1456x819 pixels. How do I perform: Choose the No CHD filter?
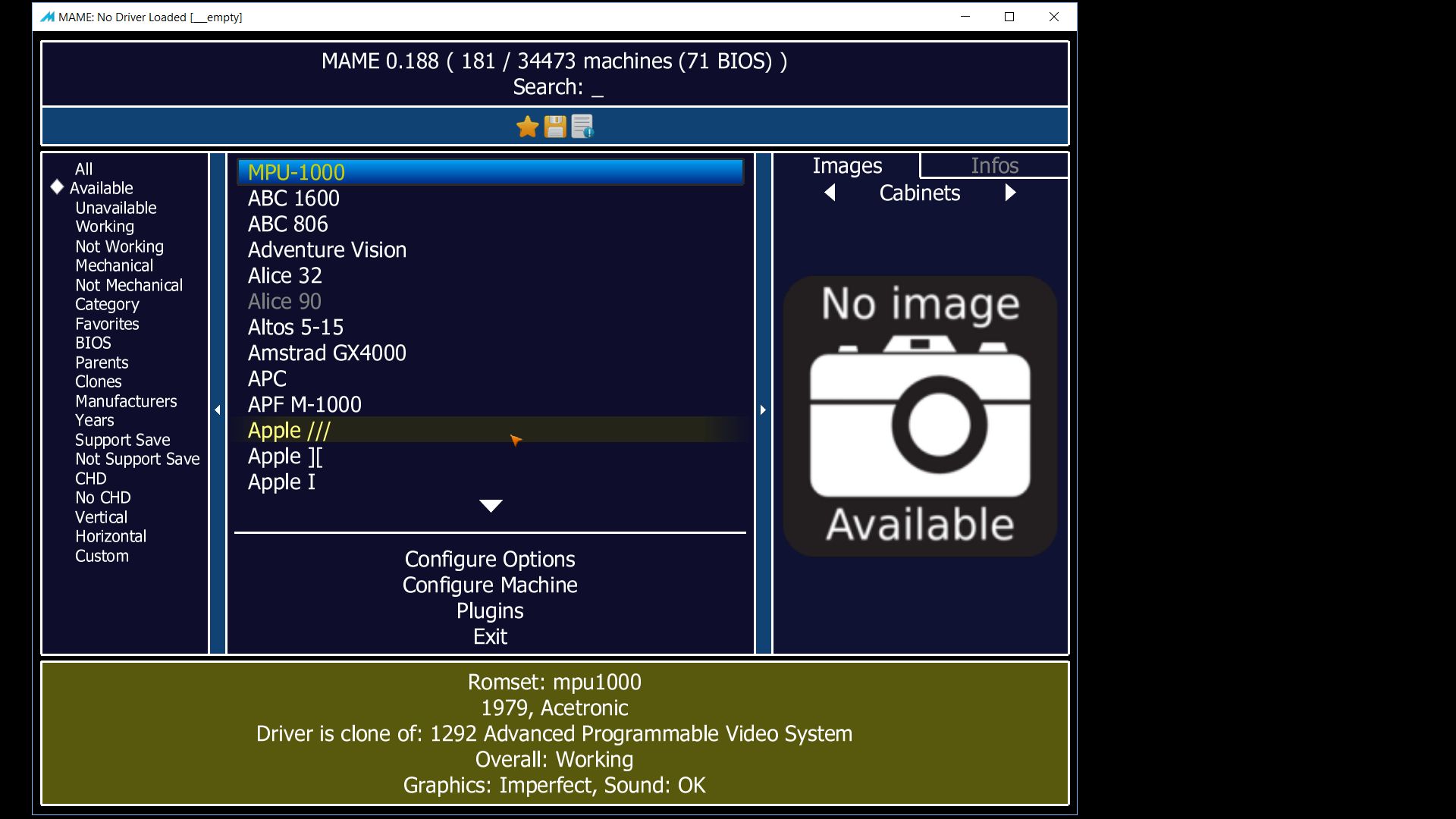pyautogui.click(x=102, y=497)
